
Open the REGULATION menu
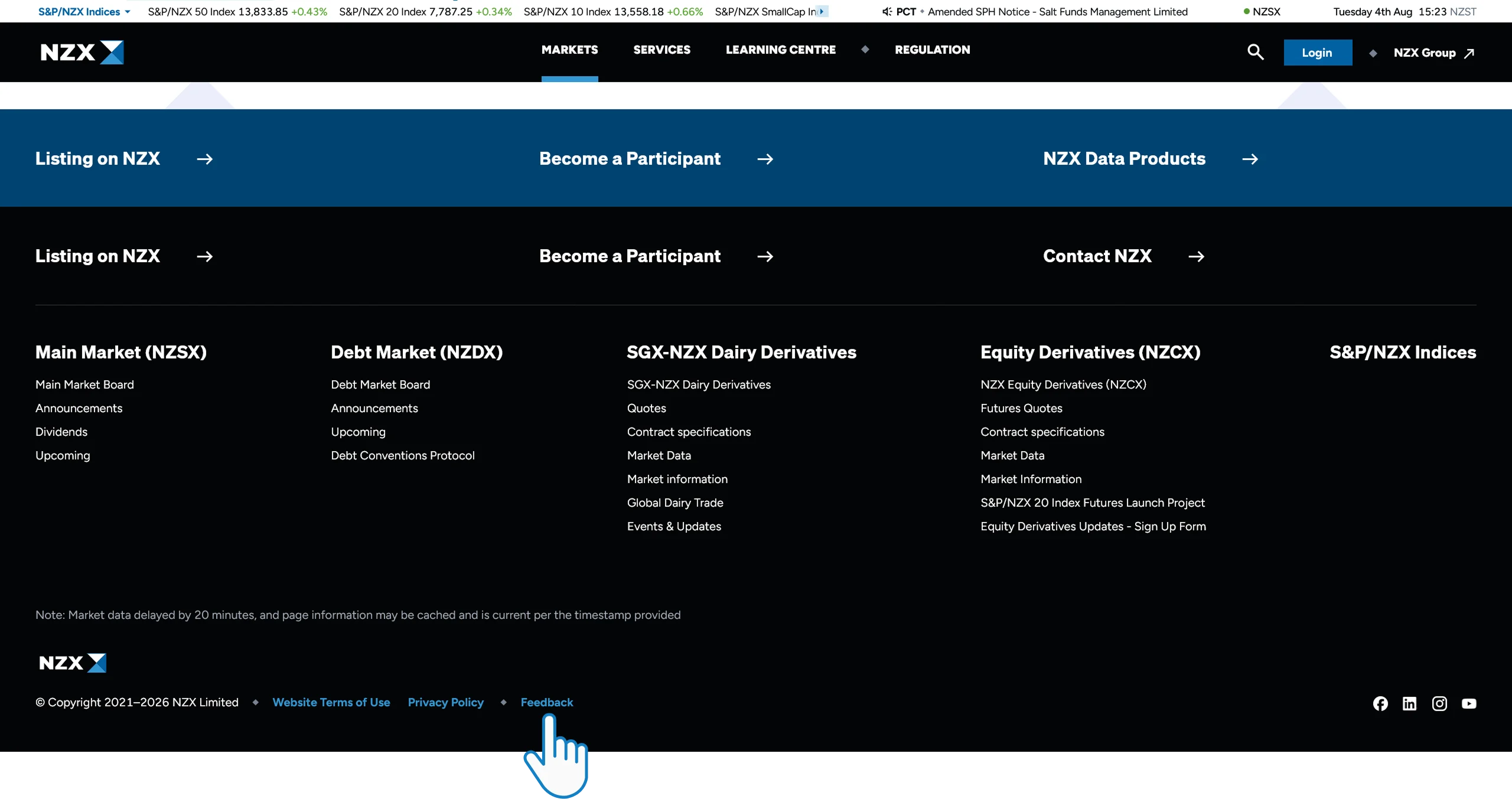click(x=933, y=50)
